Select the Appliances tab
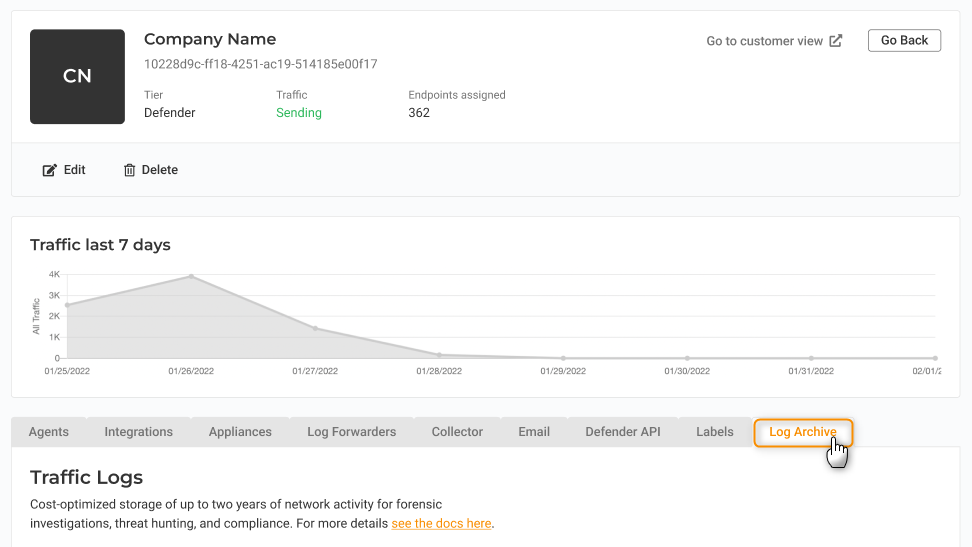The width and height of the screenshot is (972, 547). [240, 432]
